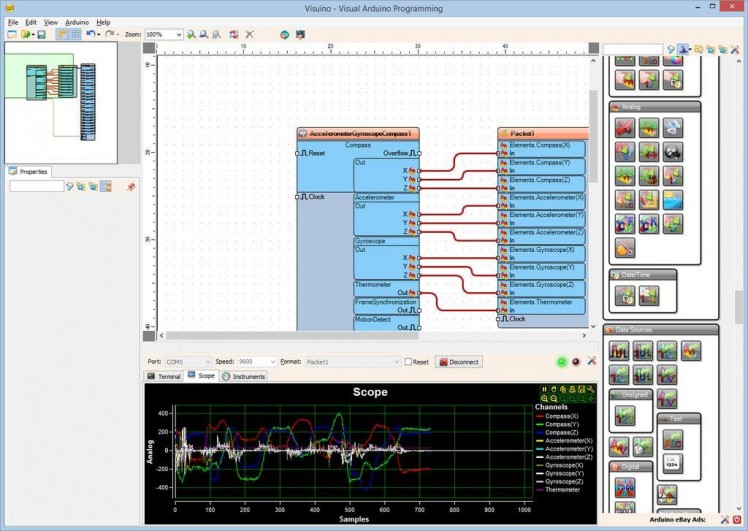The width and height of the screenshot is (748, 531).
Task: Click the delete X toolbar icon
Action: click(249, 34)
